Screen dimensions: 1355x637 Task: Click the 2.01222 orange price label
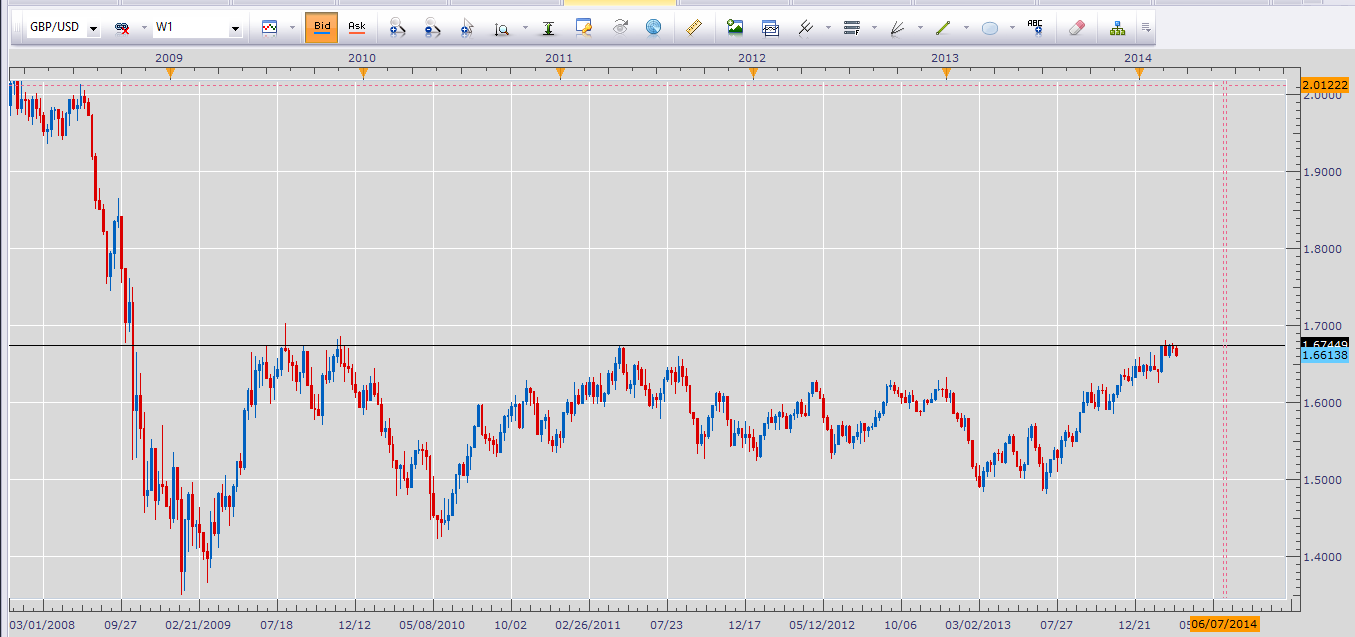tap(1326, 84)
